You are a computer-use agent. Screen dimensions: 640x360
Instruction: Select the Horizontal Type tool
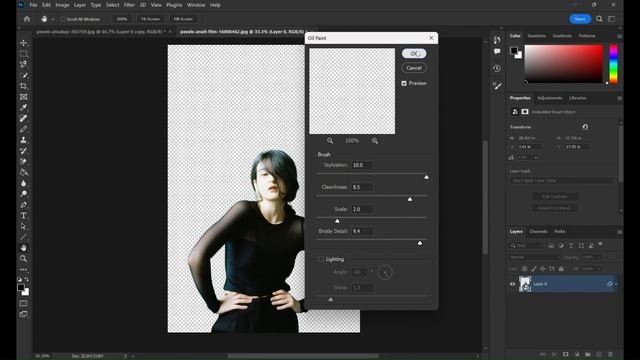(x=24, y=216)
